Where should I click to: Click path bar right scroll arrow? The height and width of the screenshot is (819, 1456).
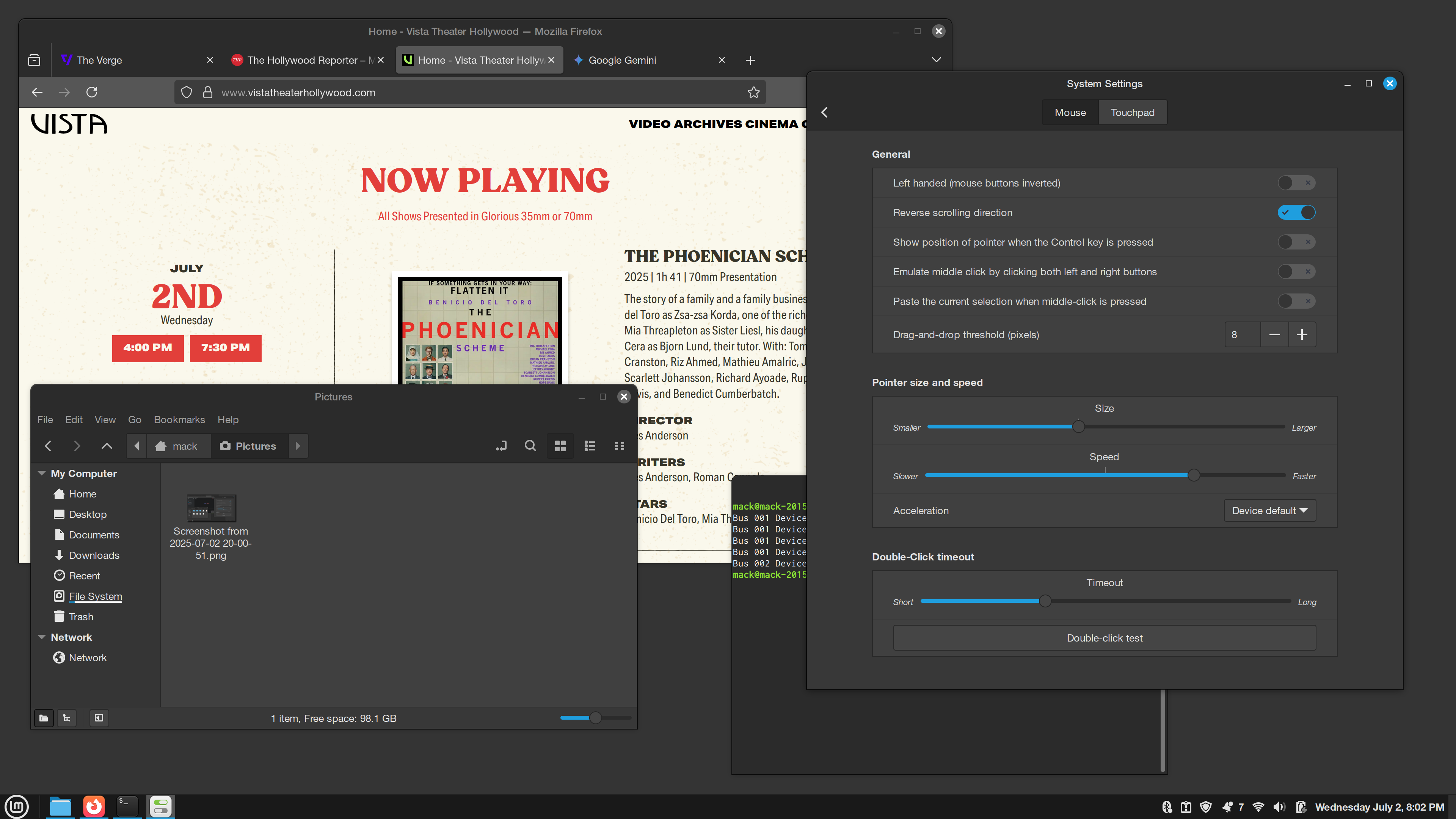click(x=298, y=446)
